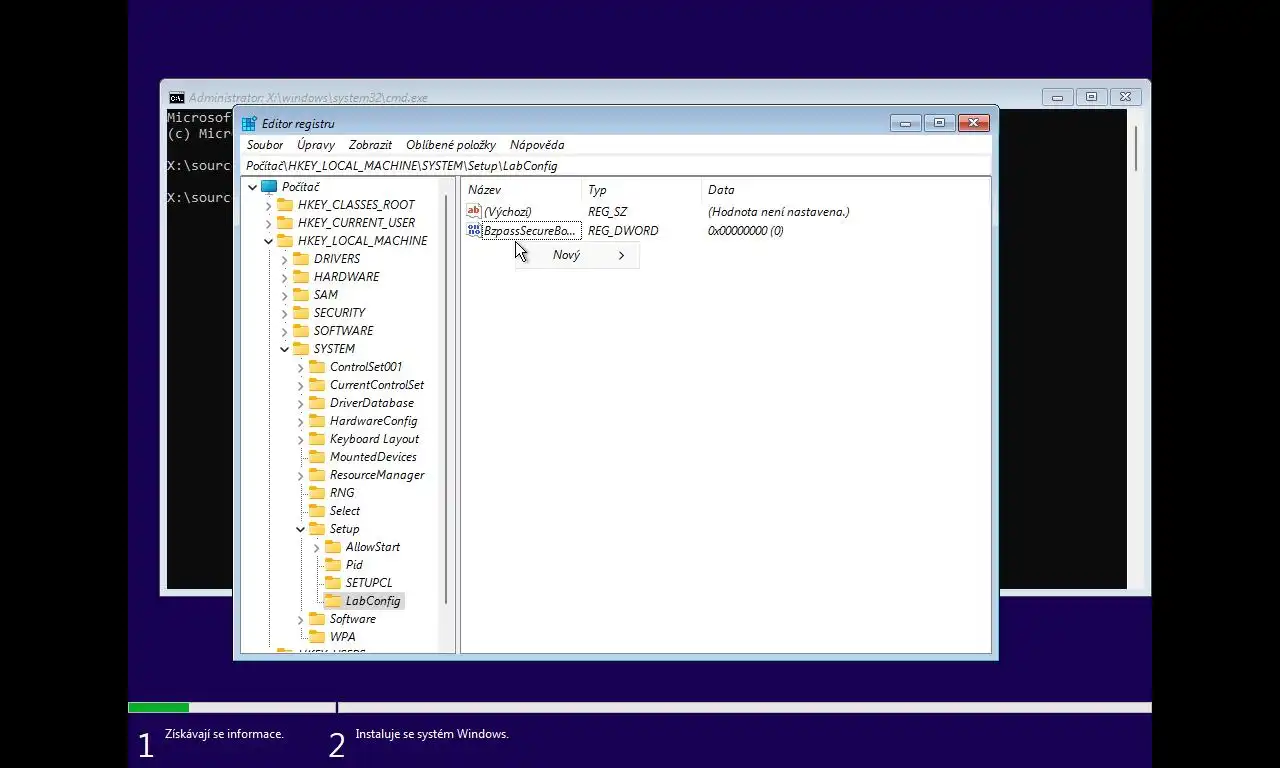The width and height of the screenshot is (1280, 768).
Task: Click the BypassSecureBoot DWORD value icon
Action: pyautogui.click(x=474, y=231)
